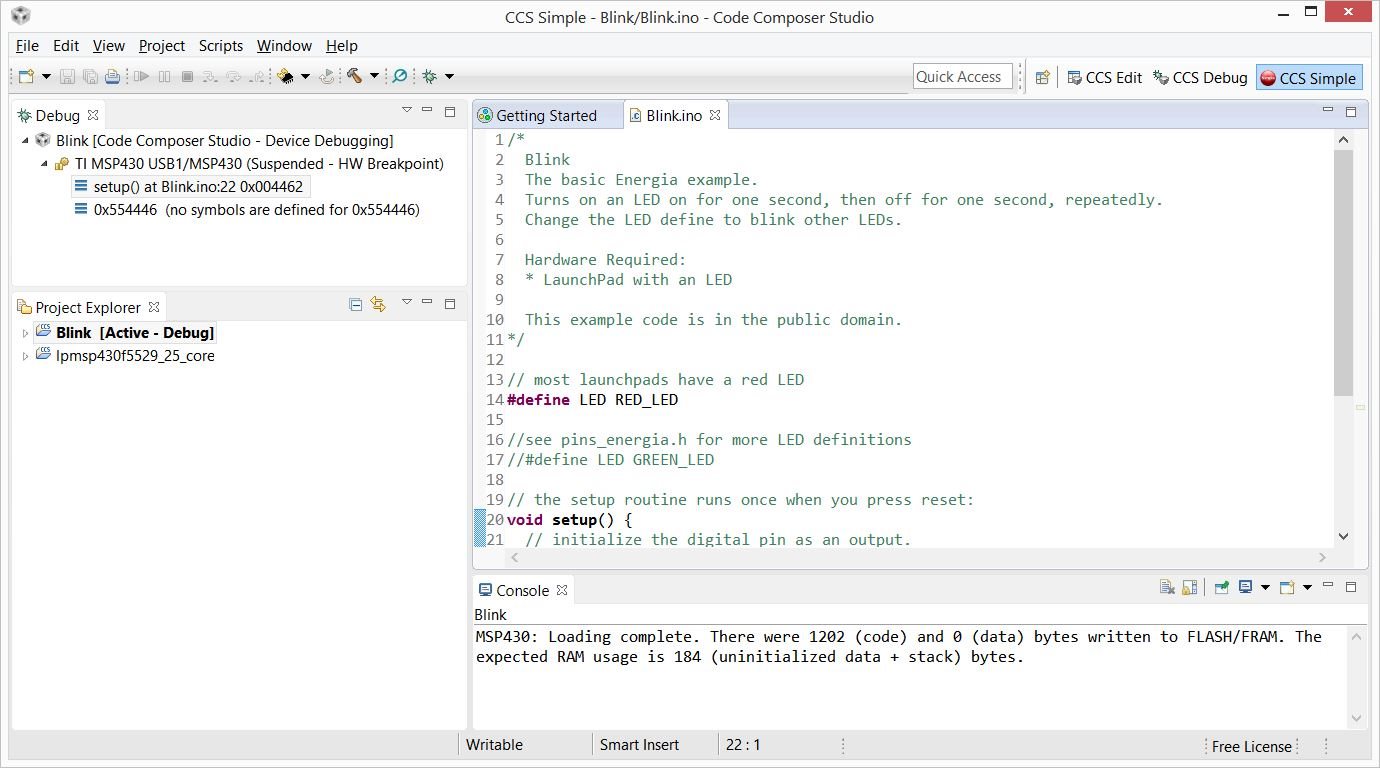The height and width of the screenshot is (768, 1380).
Task: Click the Open Perspective icon
Action: [x=1043, y=77]
